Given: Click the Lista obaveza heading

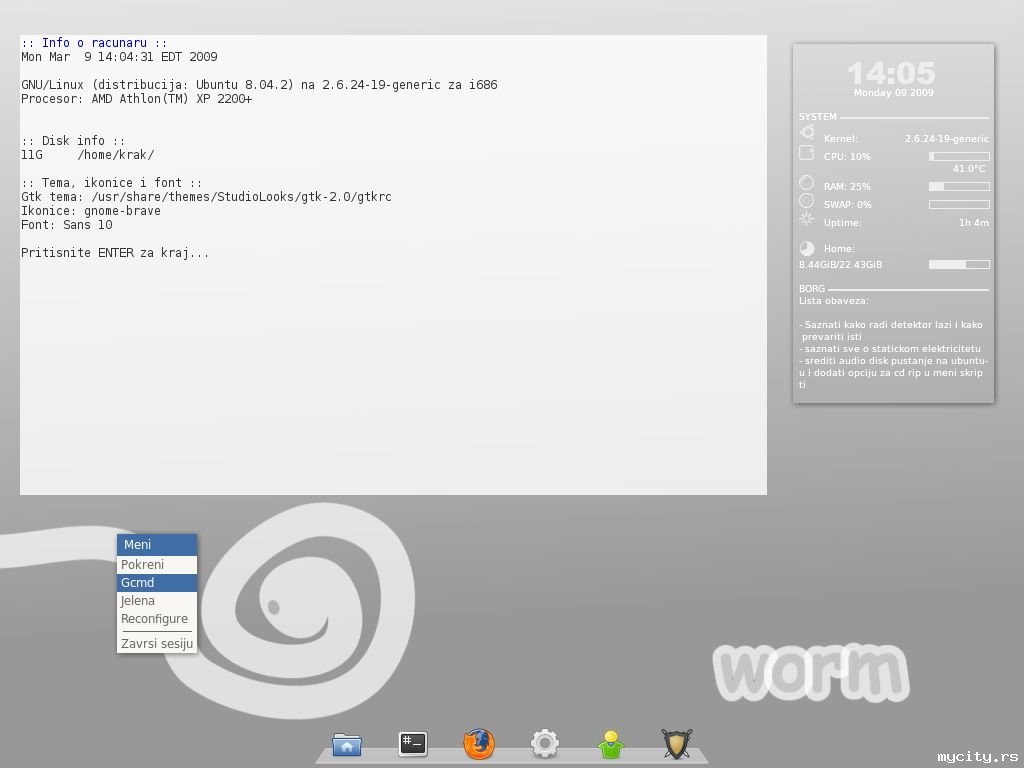Looking at the screenshot, I should coord(833,301).
